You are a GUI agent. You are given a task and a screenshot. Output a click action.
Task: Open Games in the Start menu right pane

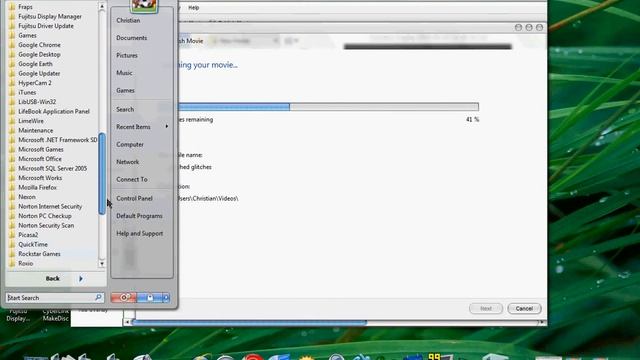click(125, 91)
